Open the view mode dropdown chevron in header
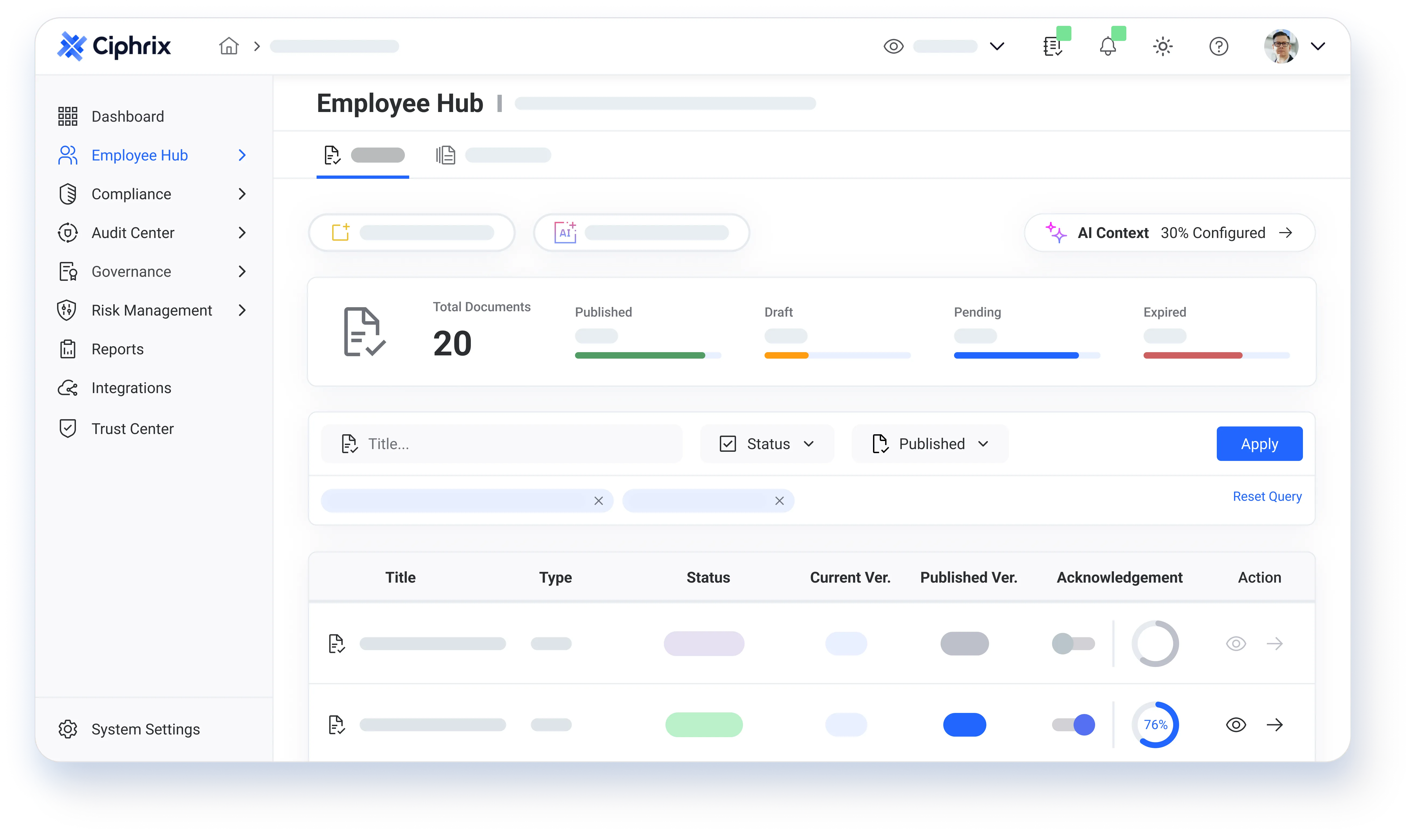The height and width of the screenshot is (840, 1416). click(x=997, y=46)
